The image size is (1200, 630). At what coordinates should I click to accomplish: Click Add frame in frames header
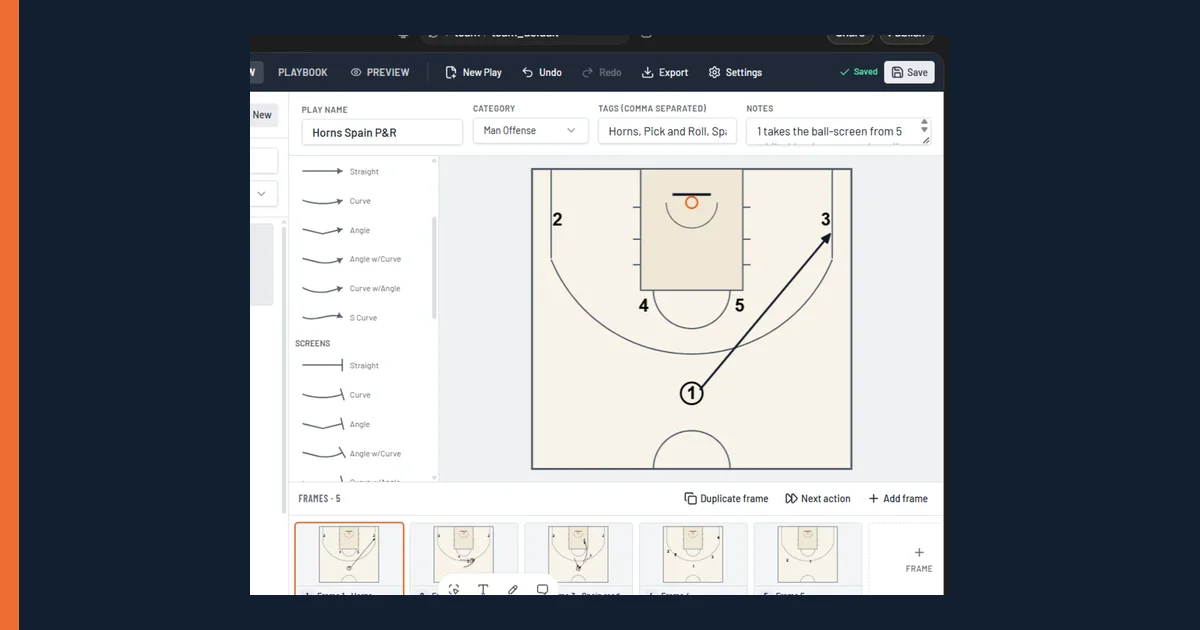897,498
